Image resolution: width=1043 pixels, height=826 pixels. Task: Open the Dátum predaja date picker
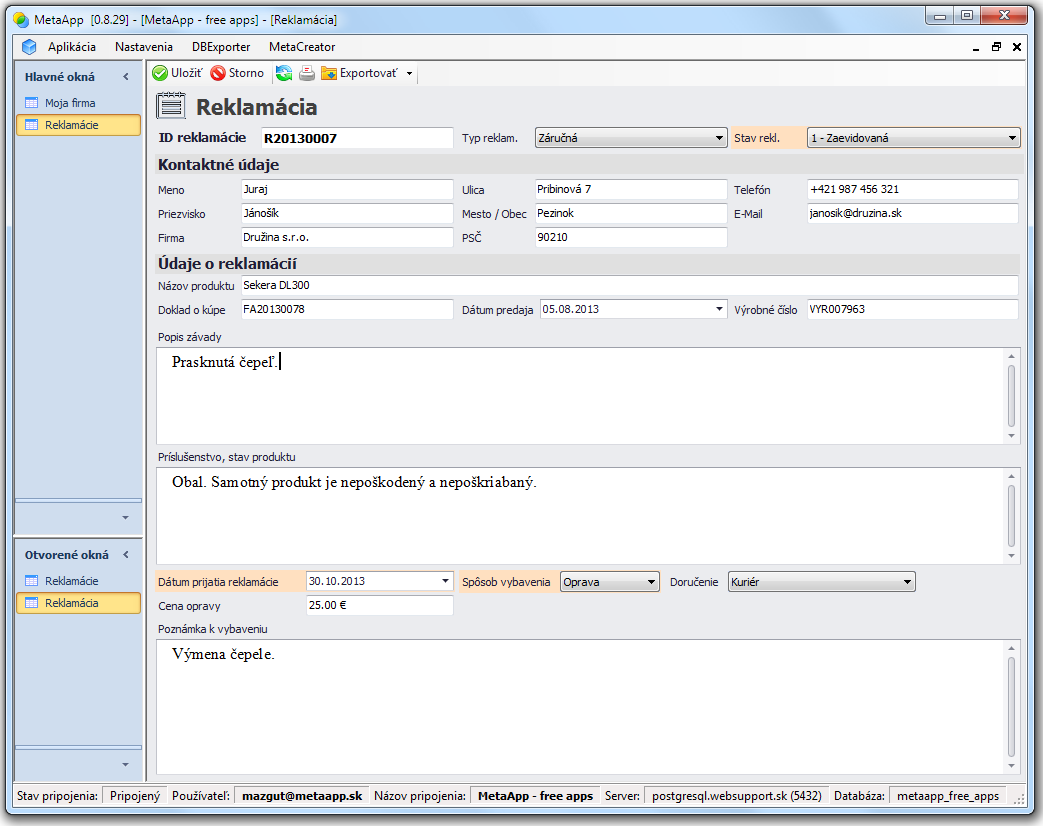(x=719, y=309)
